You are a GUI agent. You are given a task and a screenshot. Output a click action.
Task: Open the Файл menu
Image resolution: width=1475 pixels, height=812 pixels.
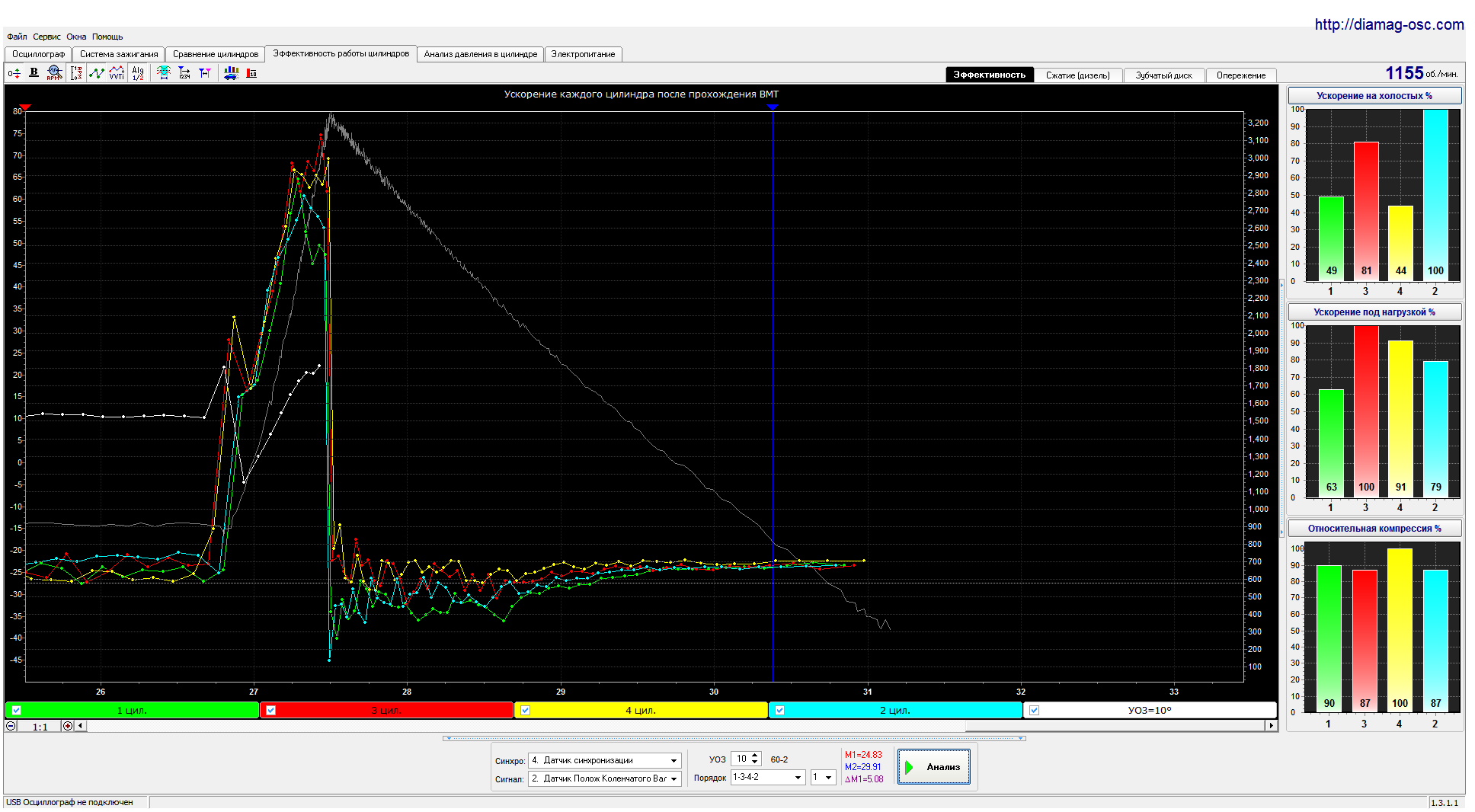coord(17,37)
